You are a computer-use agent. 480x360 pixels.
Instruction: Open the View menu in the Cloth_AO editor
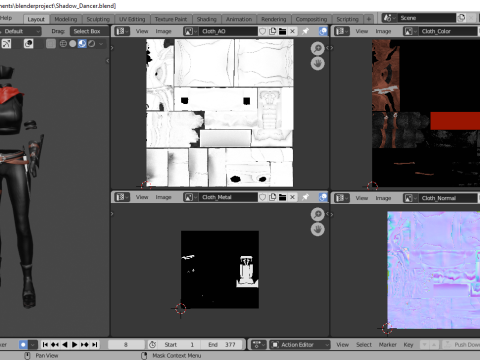(x=142, y=31)
